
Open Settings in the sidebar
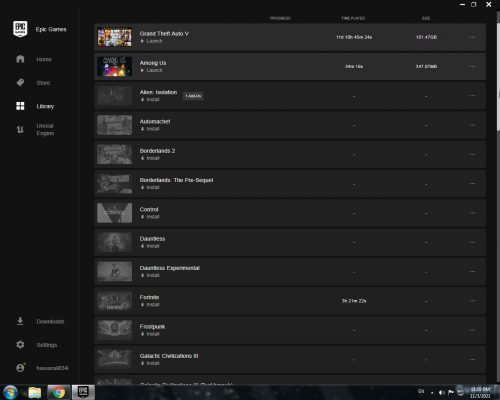tap(47, 345)
